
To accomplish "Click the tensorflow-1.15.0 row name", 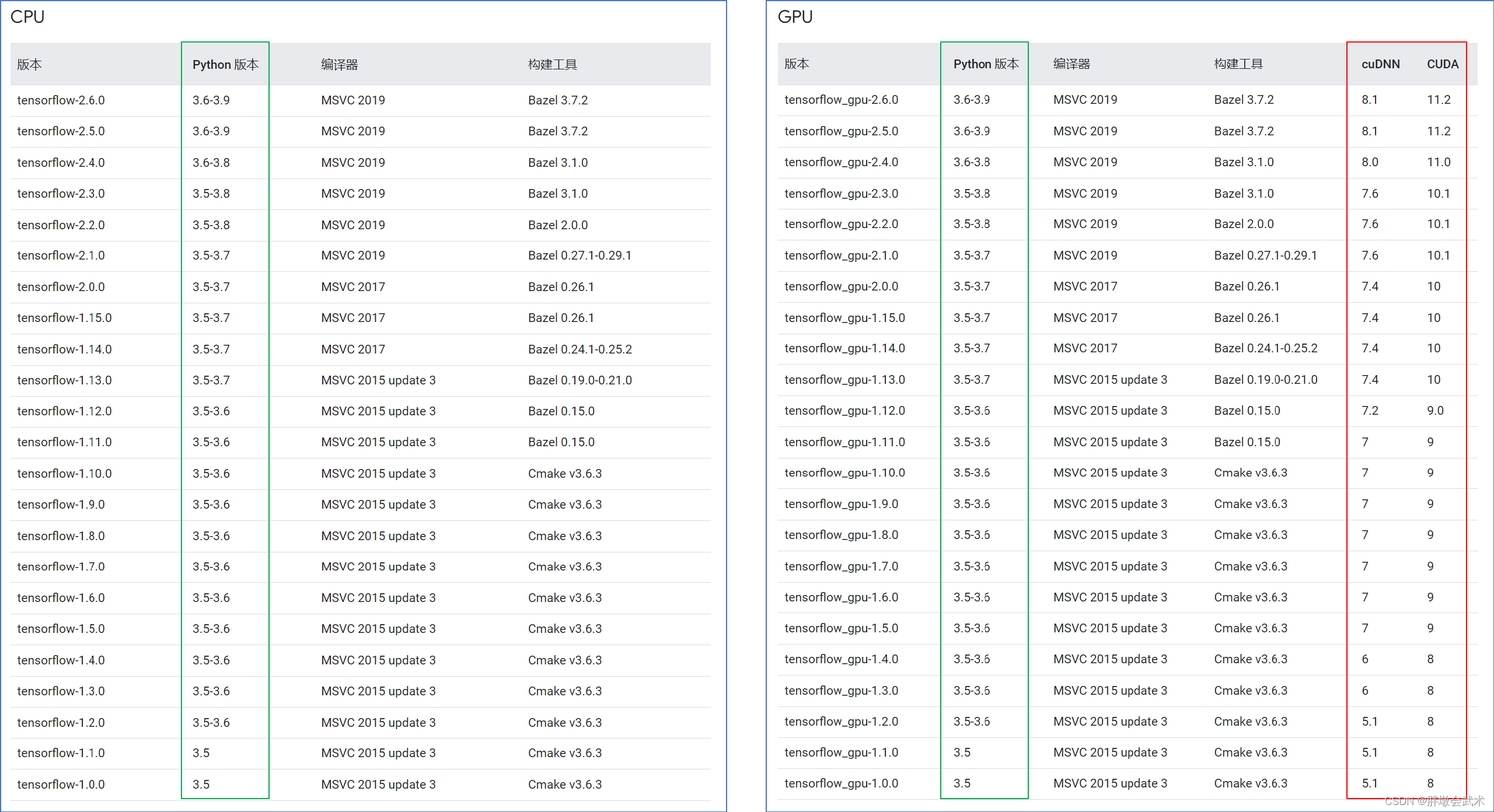I will click(x=65, y=318).
